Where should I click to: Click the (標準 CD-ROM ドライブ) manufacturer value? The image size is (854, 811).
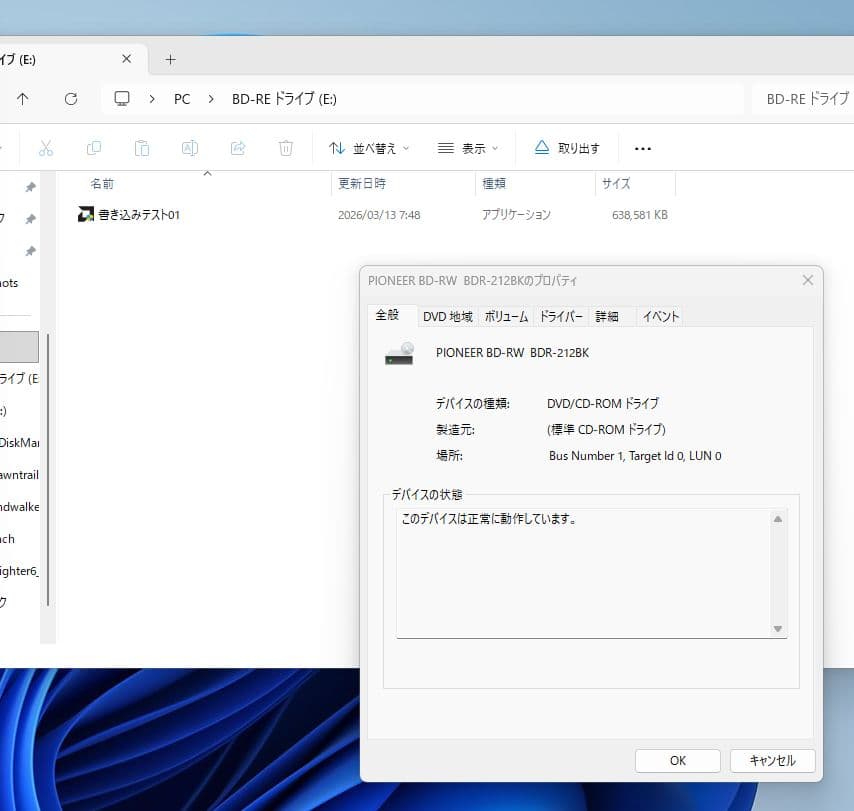pyautogui.click(x=606, y=430)
